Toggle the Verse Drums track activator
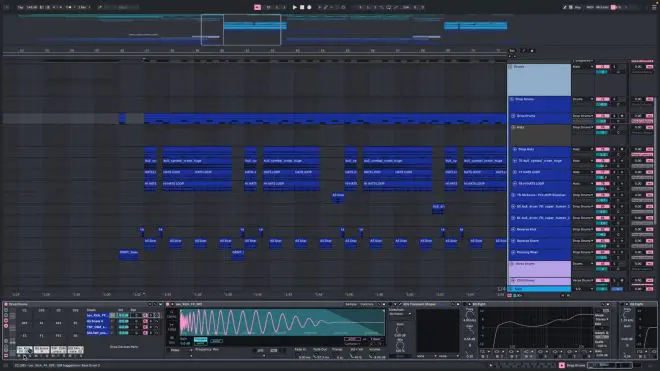 (x=603, y=264)
